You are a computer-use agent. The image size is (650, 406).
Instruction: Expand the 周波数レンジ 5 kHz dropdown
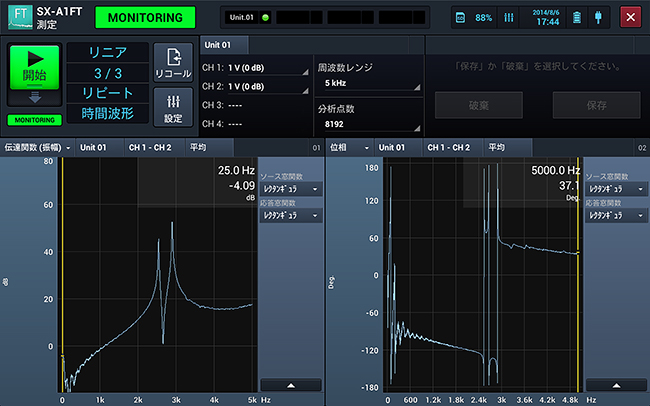(x=366, y=75)
